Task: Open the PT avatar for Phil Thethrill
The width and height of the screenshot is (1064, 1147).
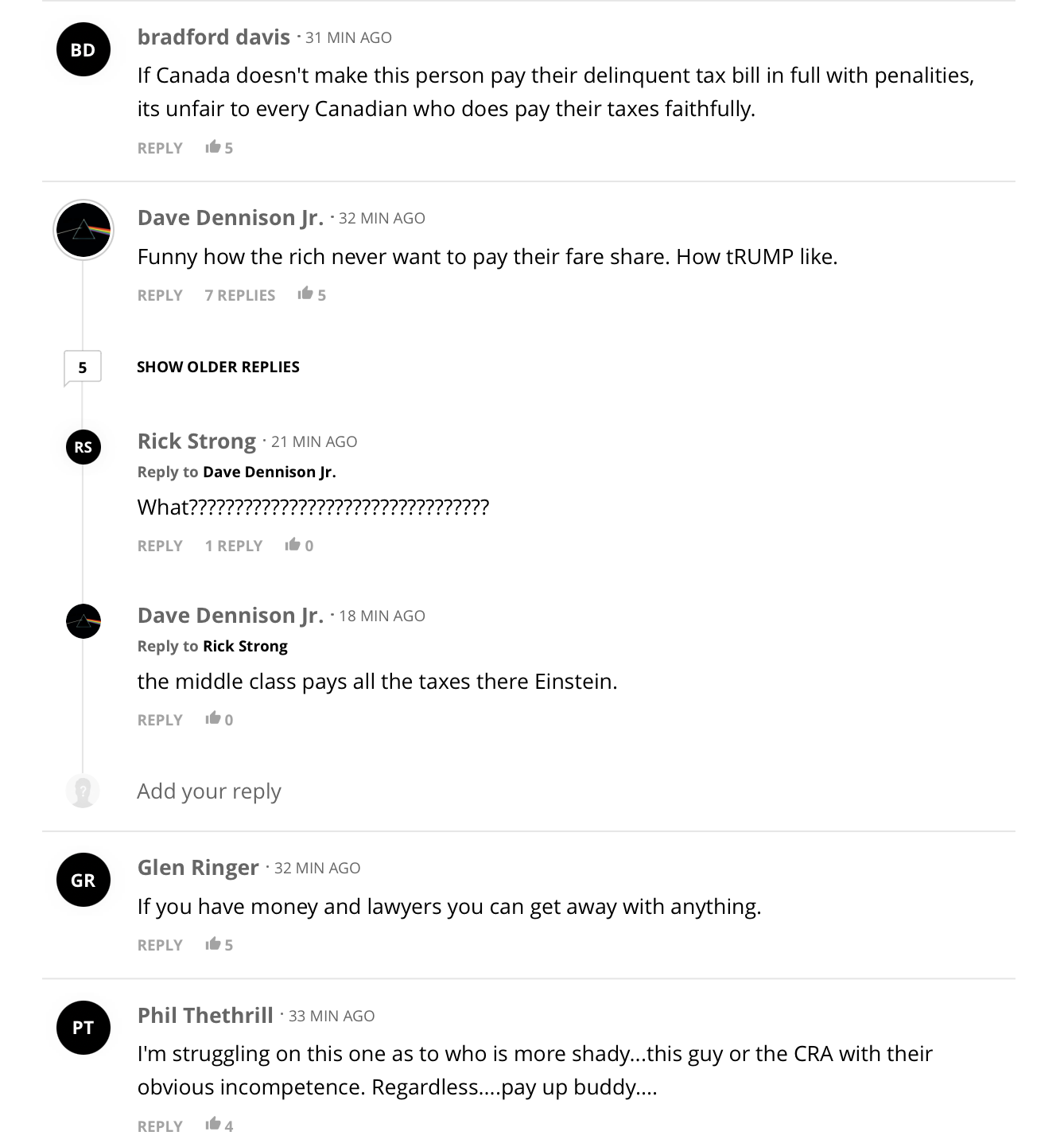Action: 83,1028
